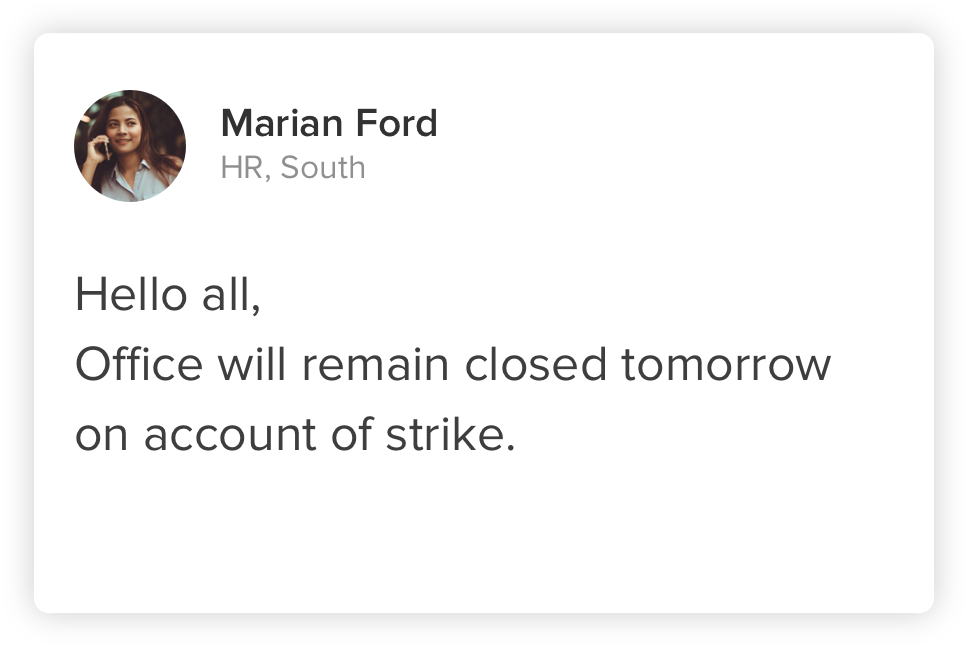Screen dimensions: 968x646
Task: Click the word "tomorrow" in the message
Action: coord(725,366)
